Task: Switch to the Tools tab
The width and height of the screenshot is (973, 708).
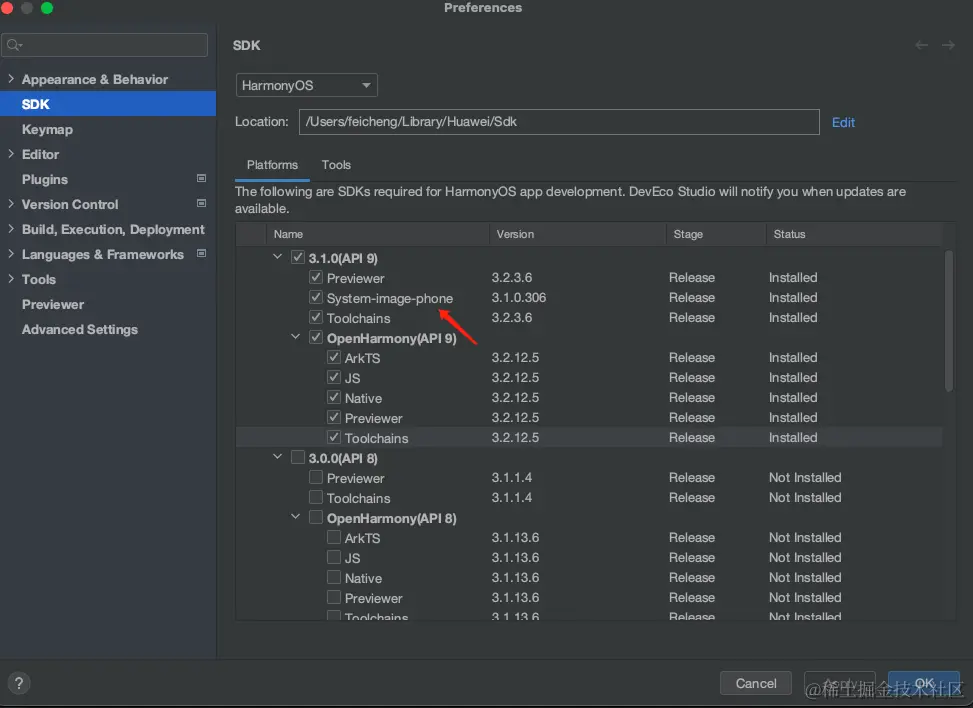Action: [336, 165]
